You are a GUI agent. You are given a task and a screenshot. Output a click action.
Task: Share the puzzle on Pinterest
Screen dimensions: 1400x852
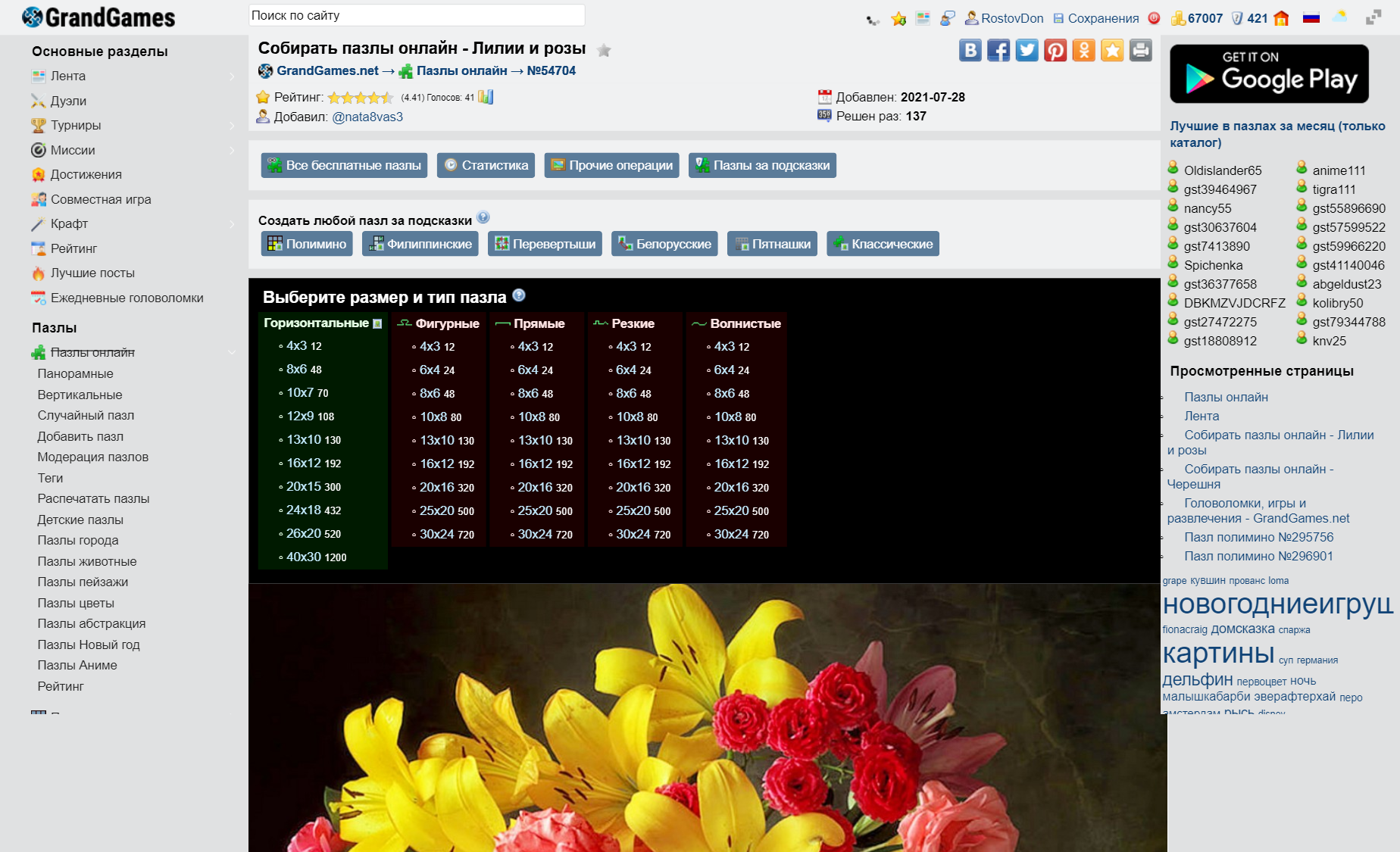click(x=1055, y=51)
